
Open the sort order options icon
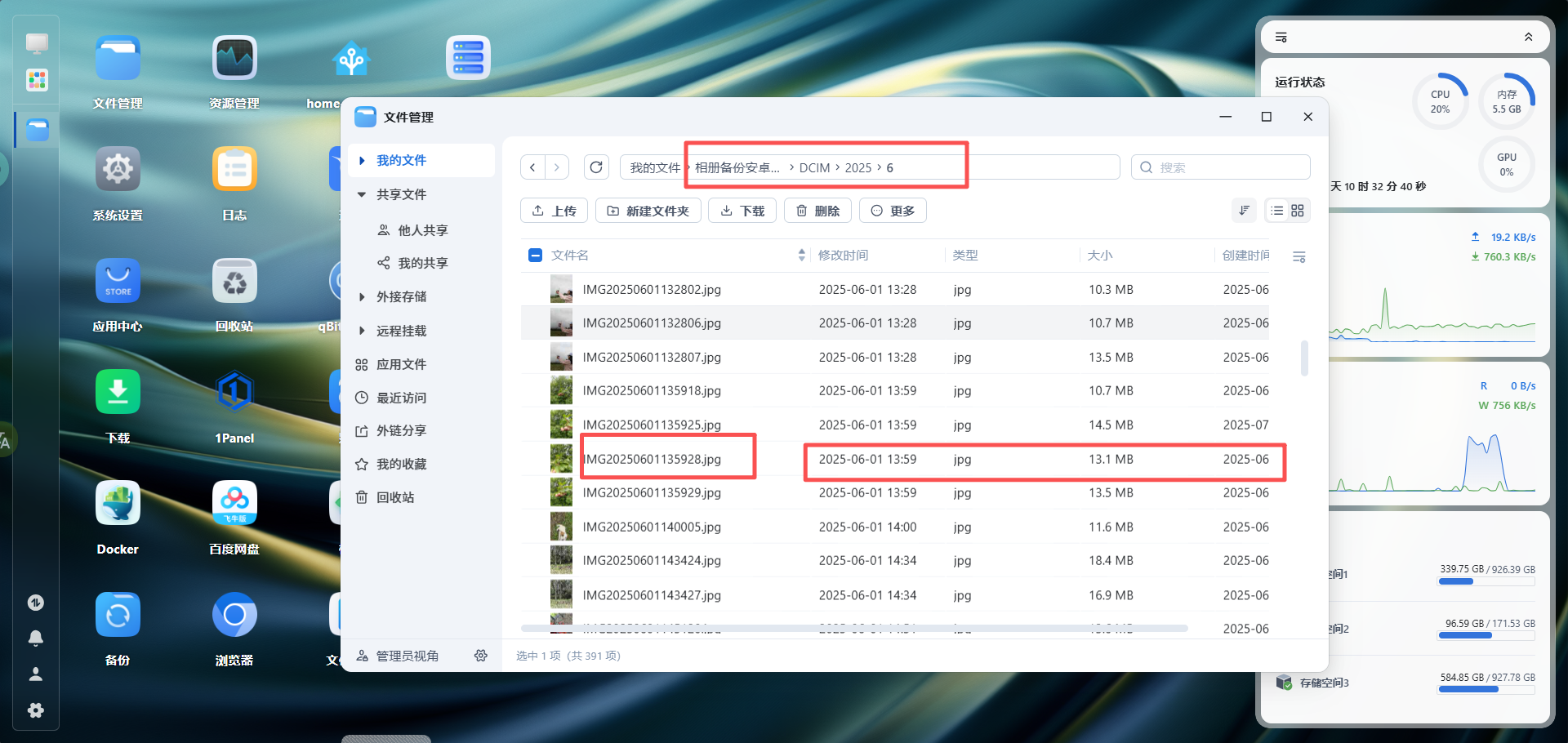click(1244, 211)
